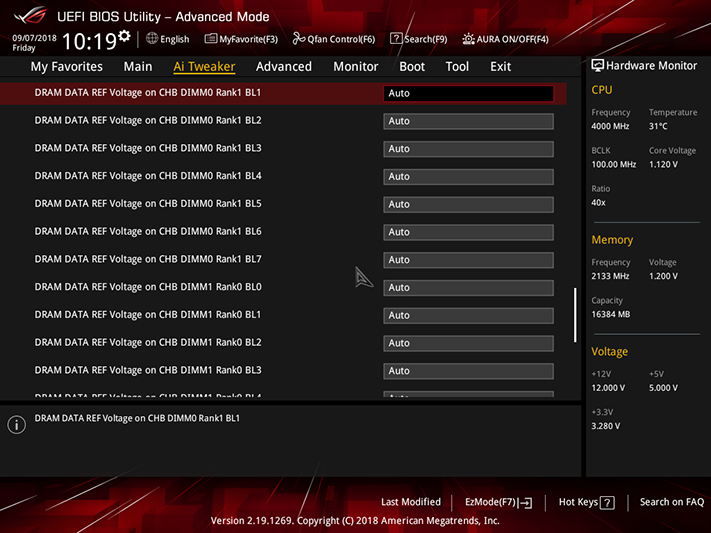This screenshot has height=533, width=711.
Task: Click Last Modified
Action: click(x=411, y=502)
